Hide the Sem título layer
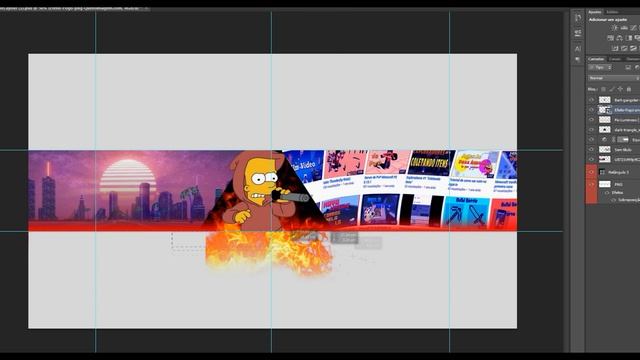 point(591,149)
